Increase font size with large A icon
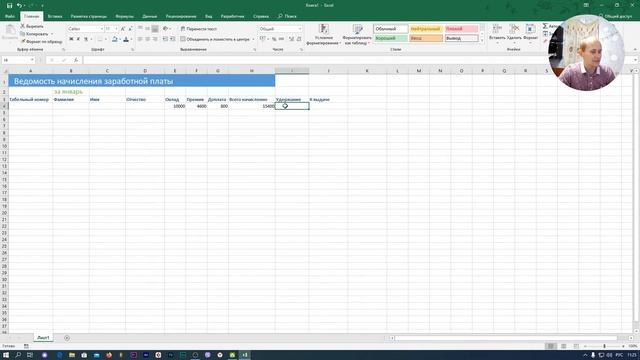Viewport: 640px width, 360px height. 123,29
